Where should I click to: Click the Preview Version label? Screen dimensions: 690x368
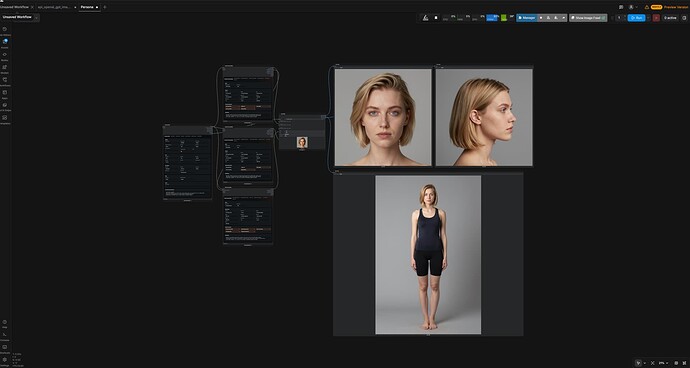pyautogui.click(x=676, y=7)
